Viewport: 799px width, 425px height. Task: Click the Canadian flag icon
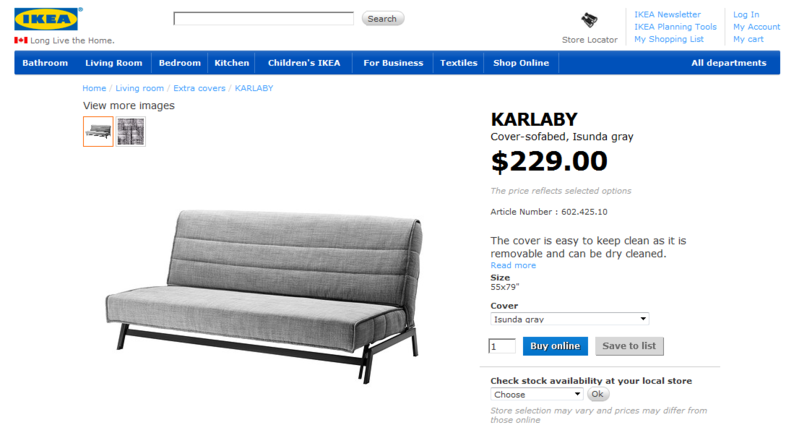point(21,40)
